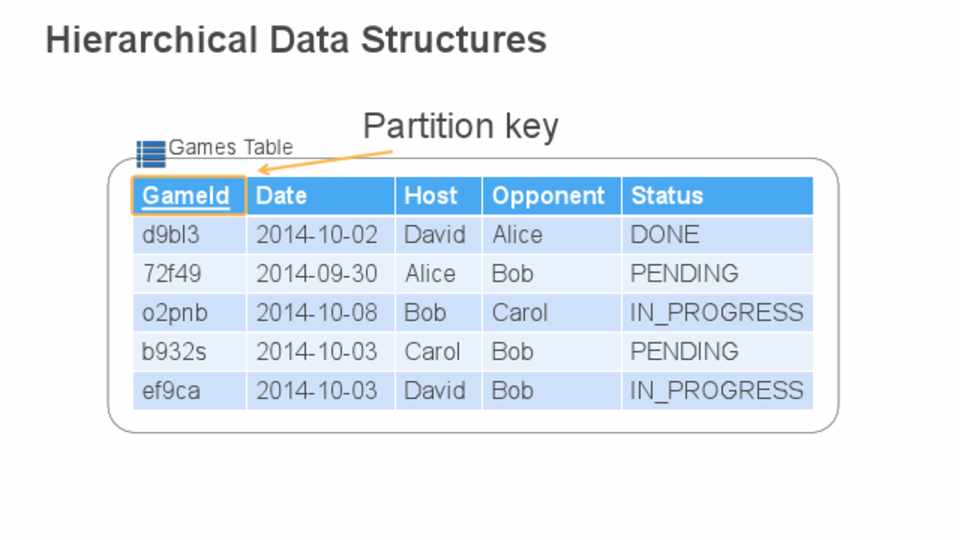Click the Hierarchical Data Structures title

click(x=296, y=41)
